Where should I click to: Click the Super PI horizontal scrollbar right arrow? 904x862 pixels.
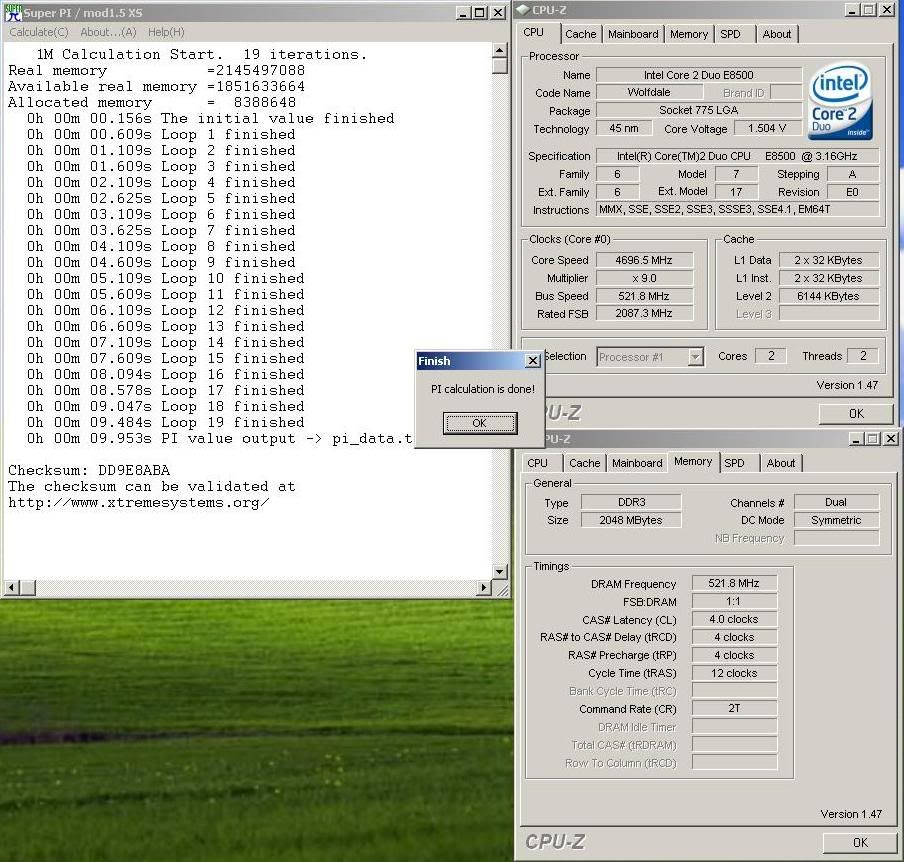pos(484,588)
